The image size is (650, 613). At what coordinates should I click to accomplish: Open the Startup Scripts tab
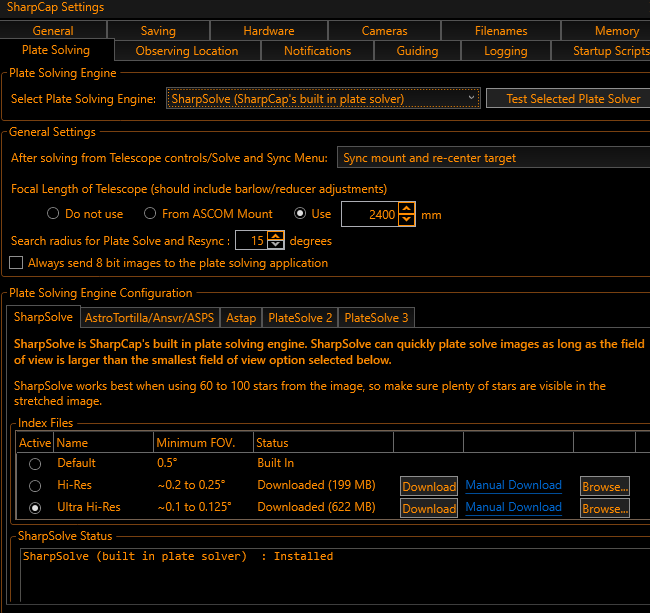pyautogui.click(x=601, y=51)
